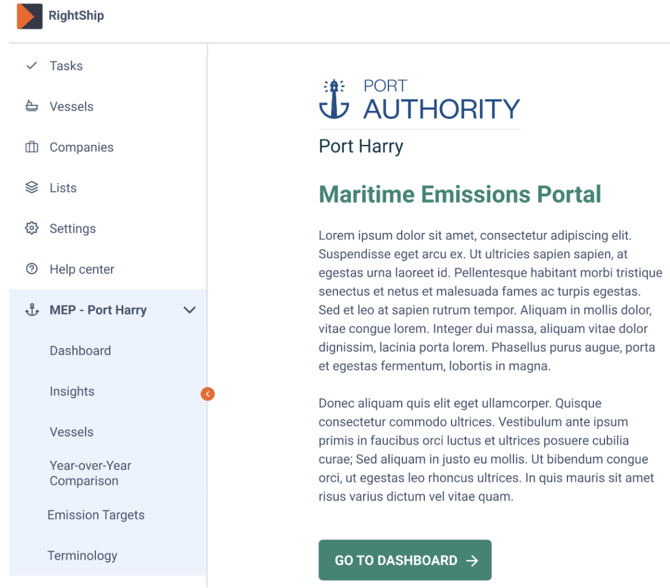The width and height of the screenshot is (670, 588).
Task: Click the Companies briefcase icon
Action: pyautogui.click(x=32, y=147)
